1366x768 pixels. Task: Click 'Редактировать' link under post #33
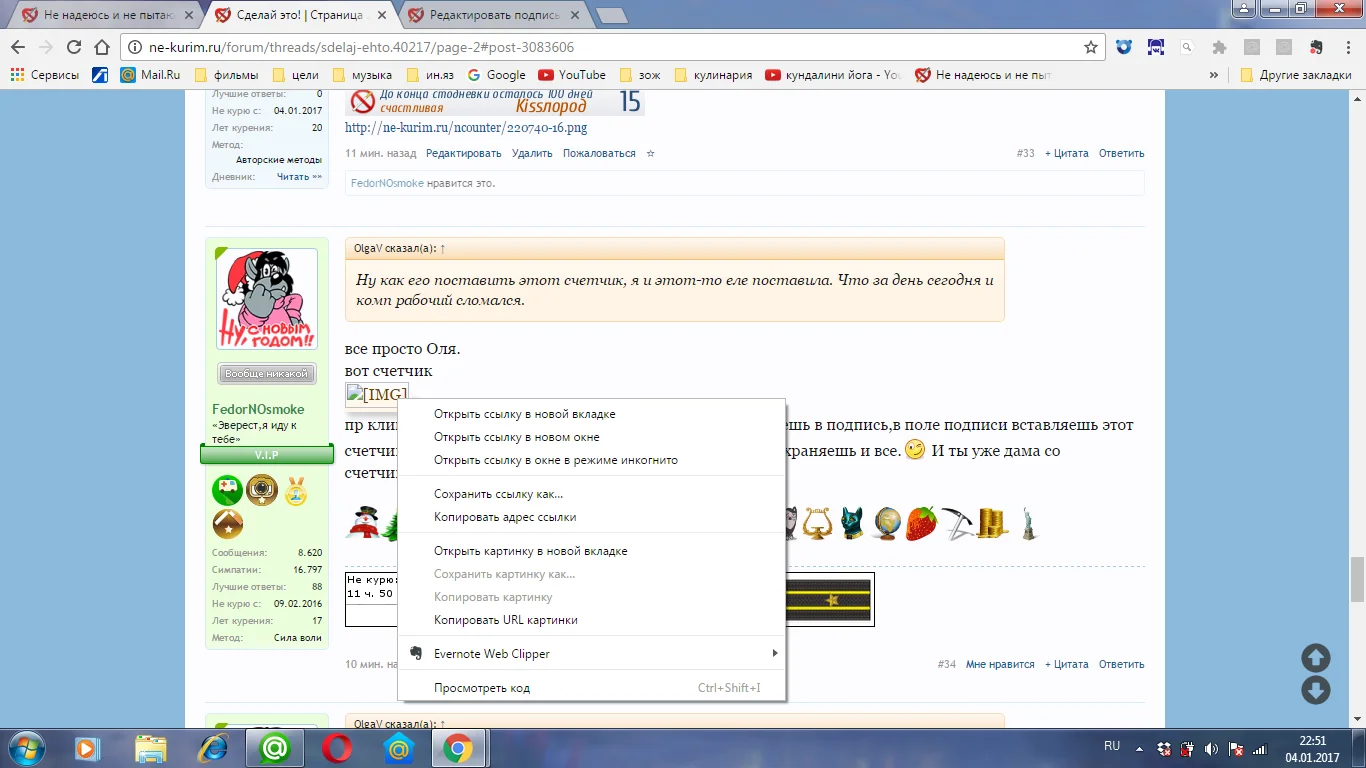[463, 154]
